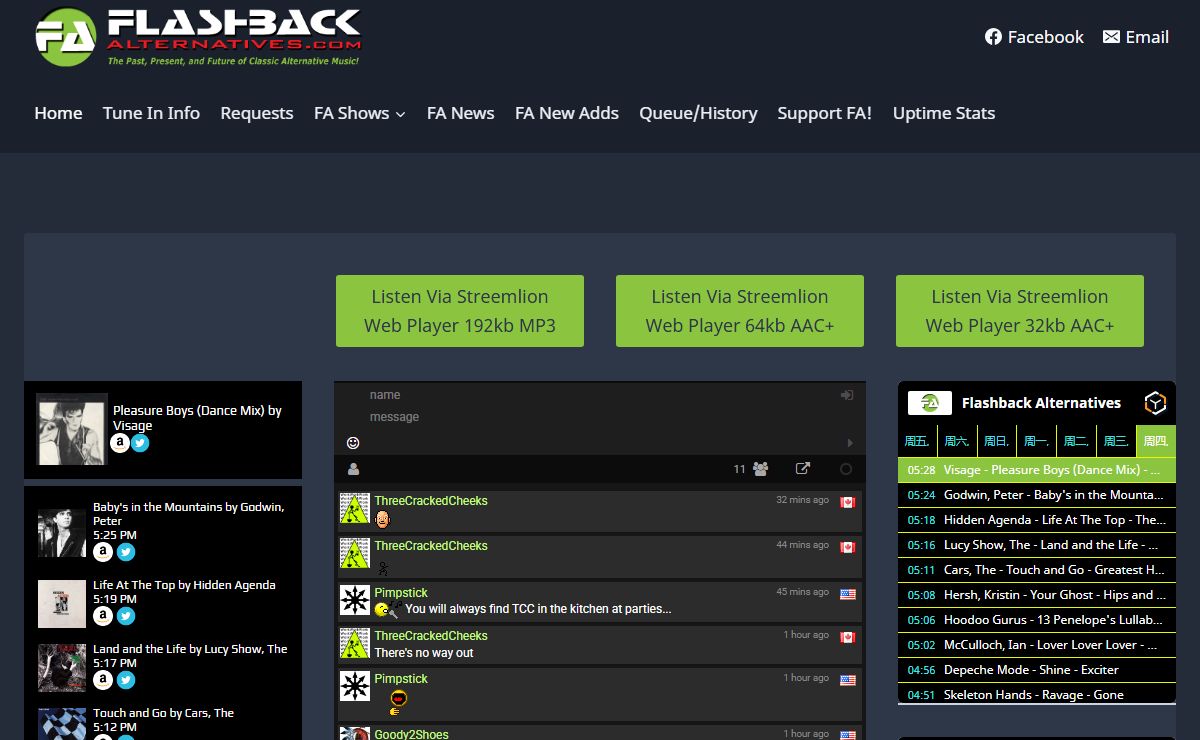The height and width of the screenshot is (740, 1200).
Task: Open the Facebook link in header
Action: [1034, 37]
